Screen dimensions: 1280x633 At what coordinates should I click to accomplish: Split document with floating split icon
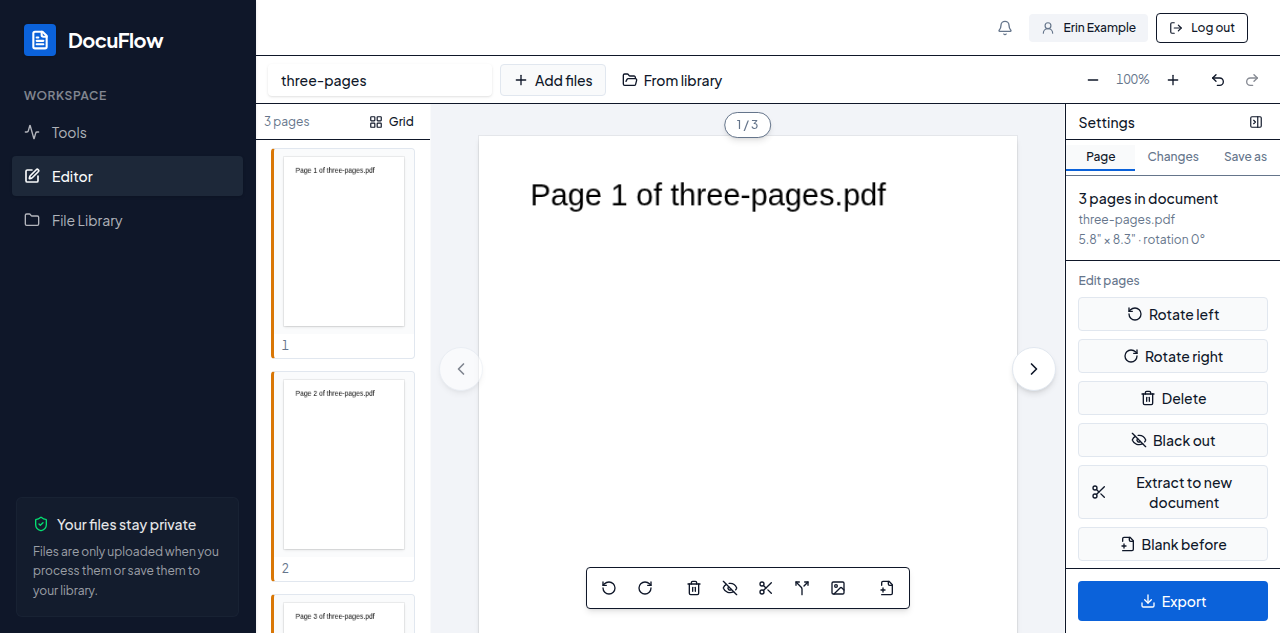(x=802, y=588)
